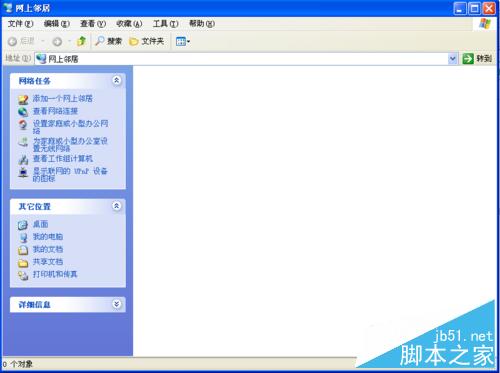
Task: Click the 我的电脑 computer icon
Action: 23,237
